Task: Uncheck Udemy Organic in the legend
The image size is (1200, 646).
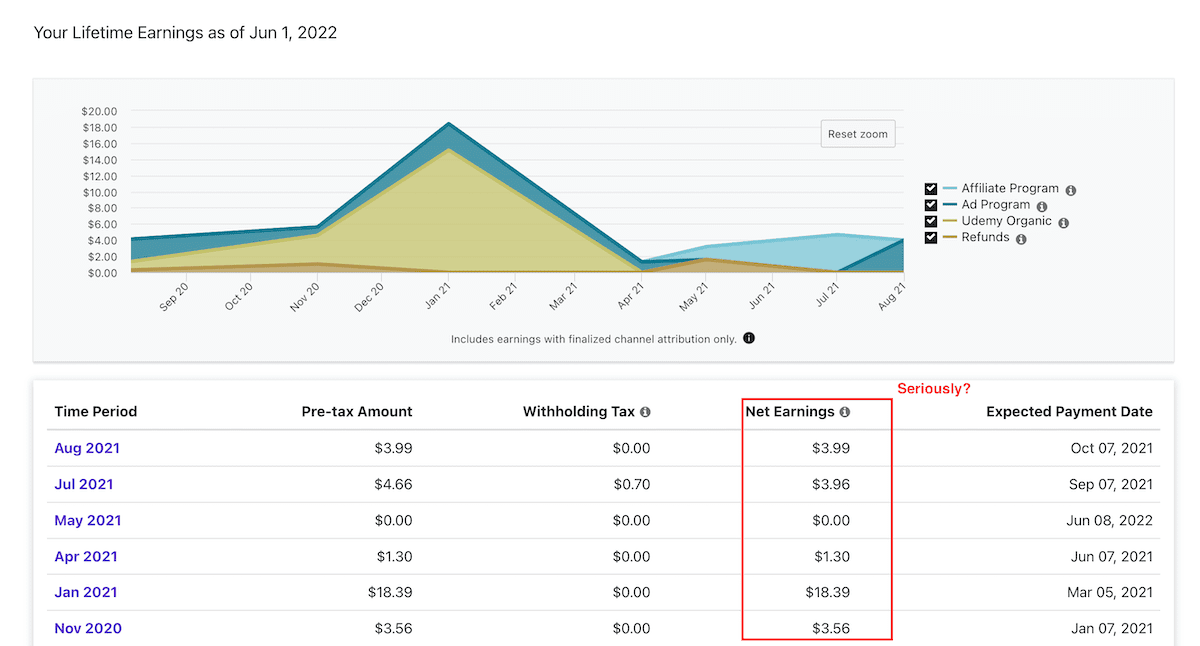Action: coord(930,221)
